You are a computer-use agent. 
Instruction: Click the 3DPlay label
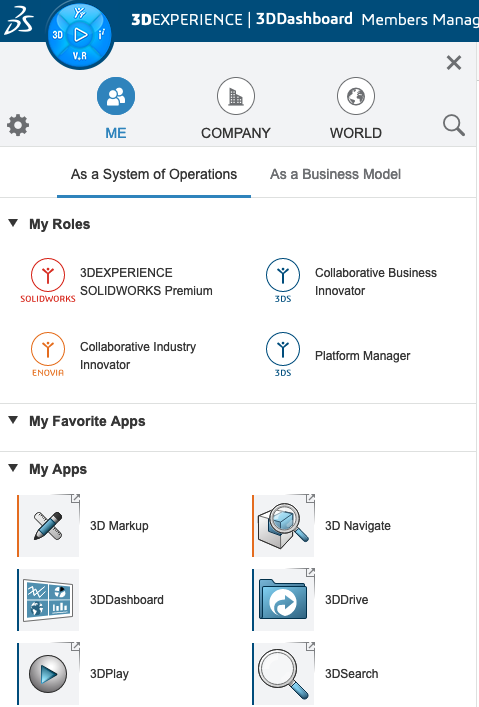coord(109,674)
